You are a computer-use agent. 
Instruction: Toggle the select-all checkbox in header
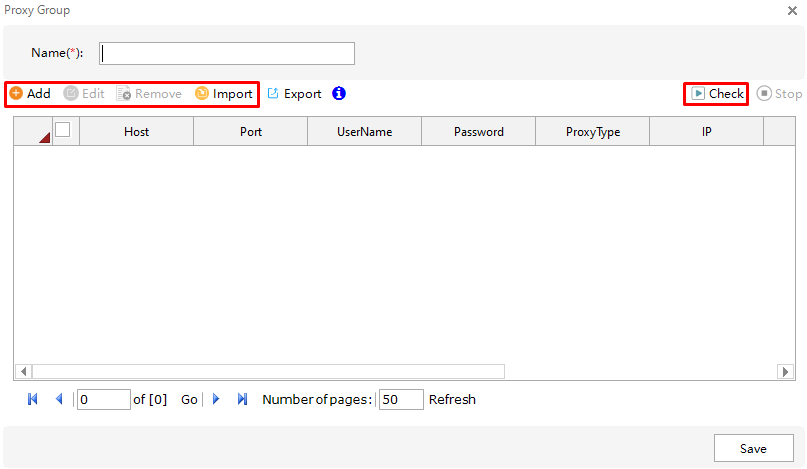tap(62, 129)
